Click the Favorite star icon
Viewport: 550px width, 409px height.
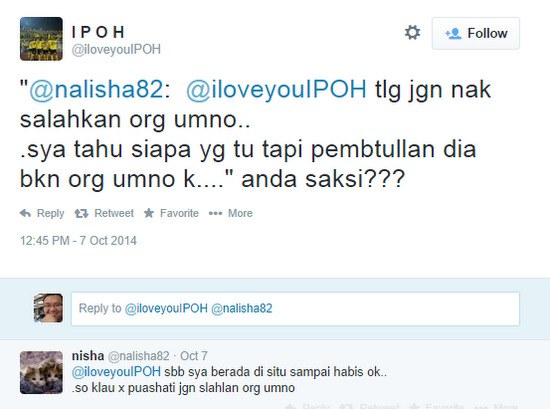(149, 213)
